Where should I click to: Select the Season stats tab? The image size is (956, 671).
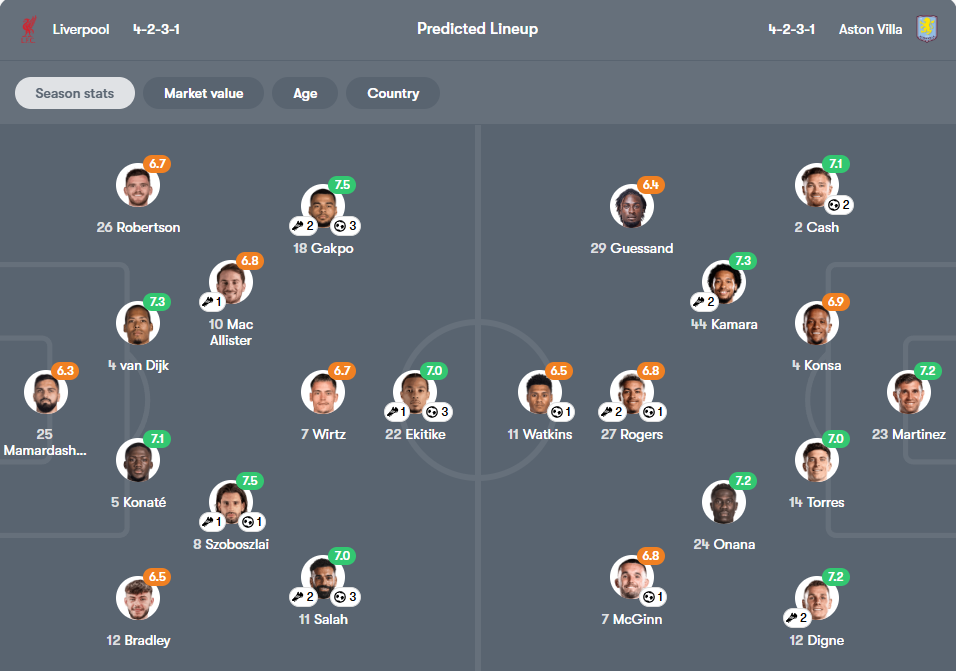75,93
